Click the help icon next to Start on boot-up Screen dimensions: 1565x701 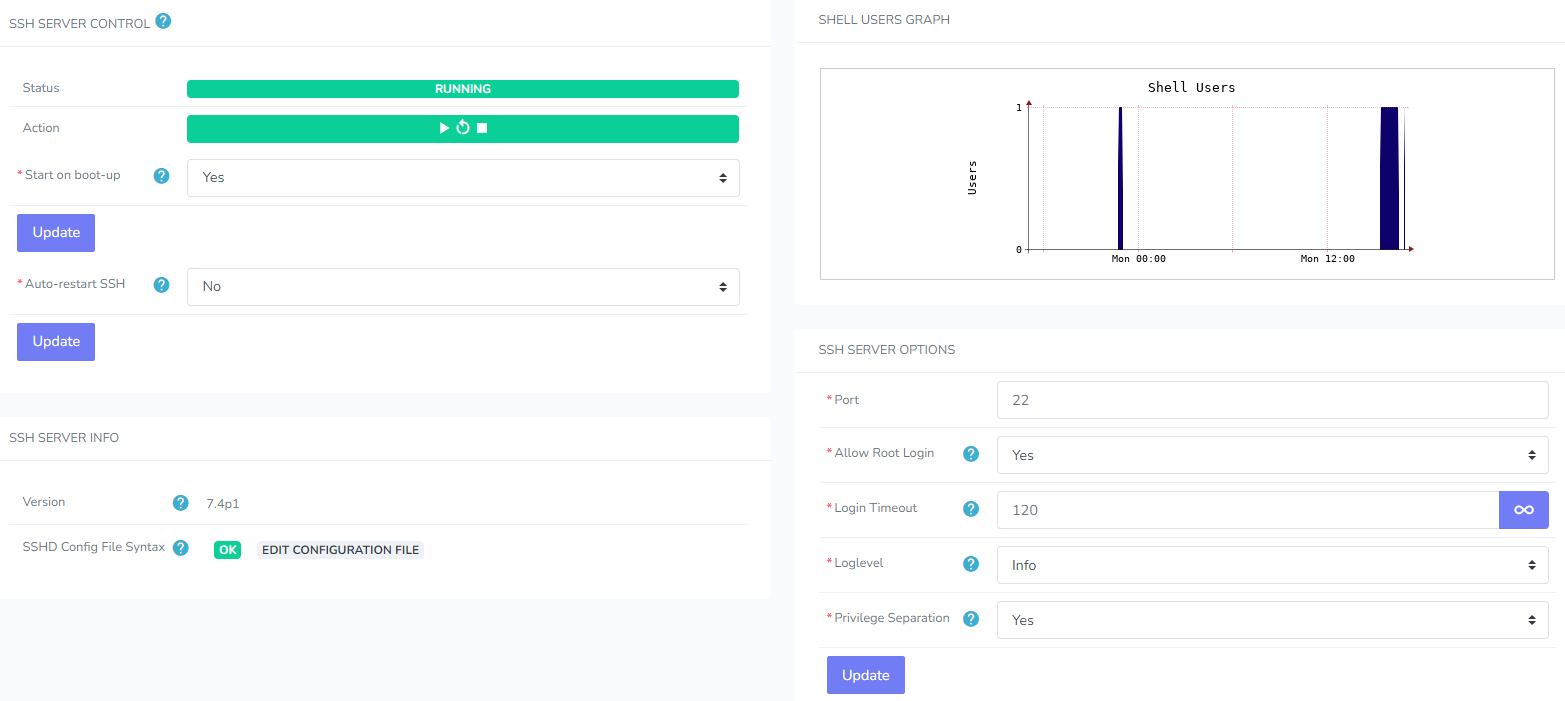tap(161, 175)
